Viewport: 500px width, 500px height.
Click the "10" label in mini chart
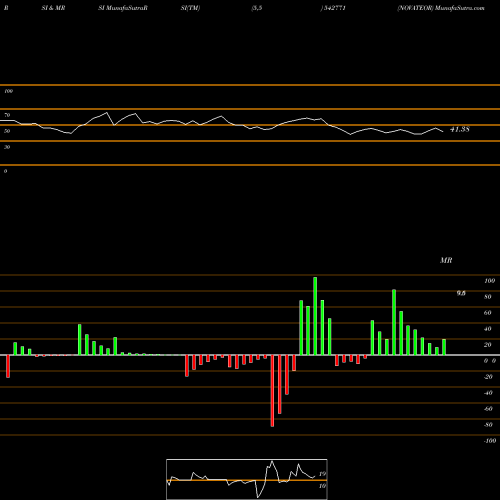(322, 486)
